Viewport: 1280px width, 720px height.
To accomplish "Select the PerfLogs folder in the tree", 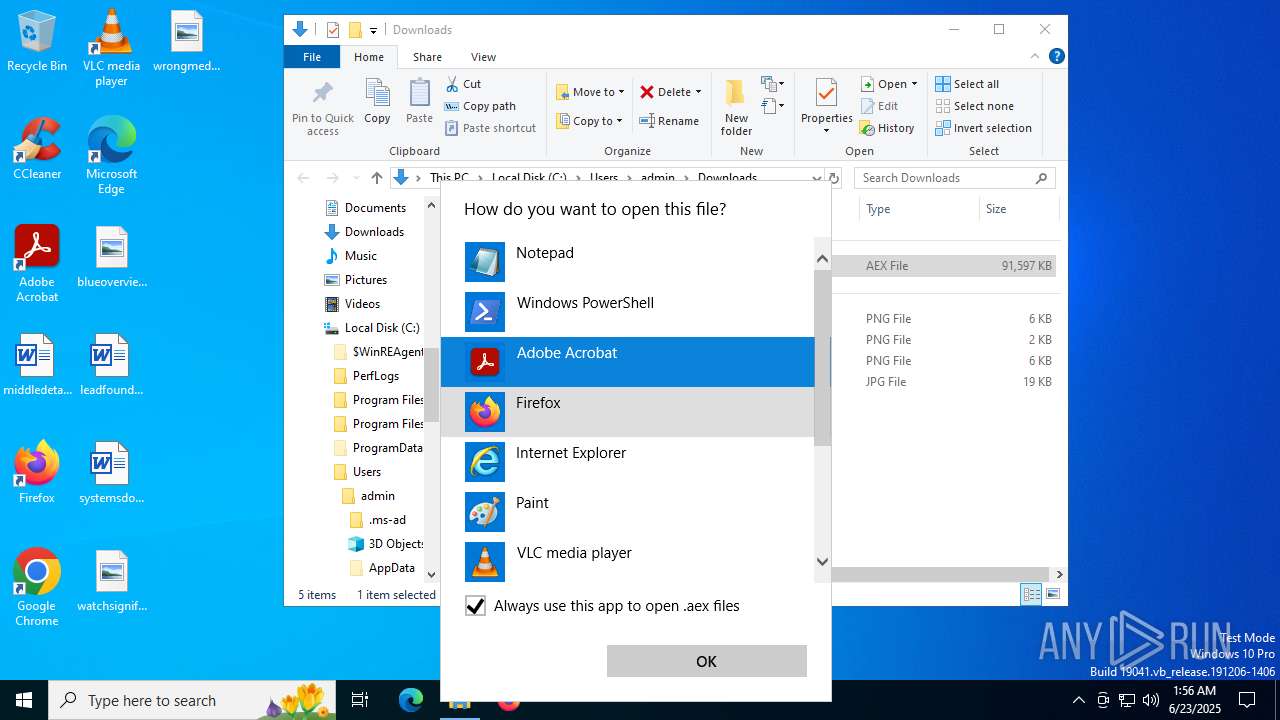I will click(x=375, y=376).
